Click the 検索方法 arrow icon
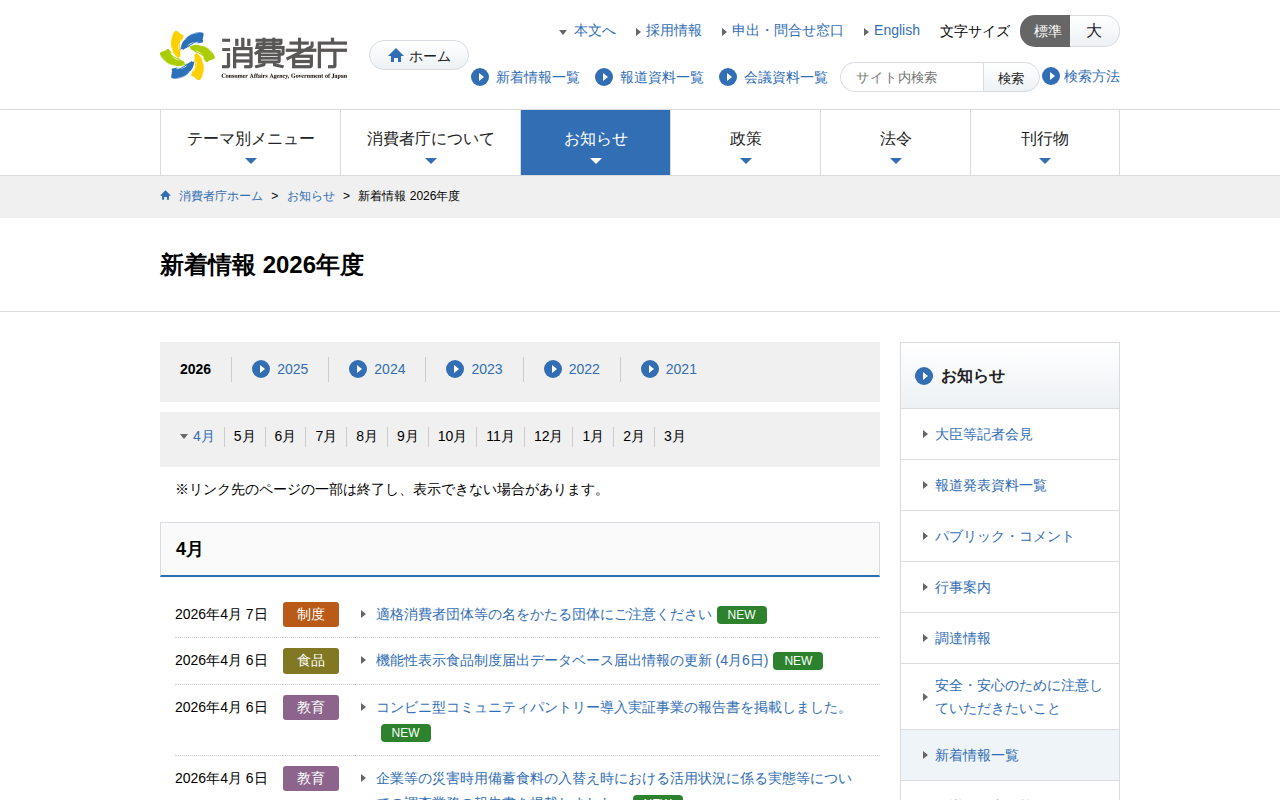 (x=1051, y=76)
